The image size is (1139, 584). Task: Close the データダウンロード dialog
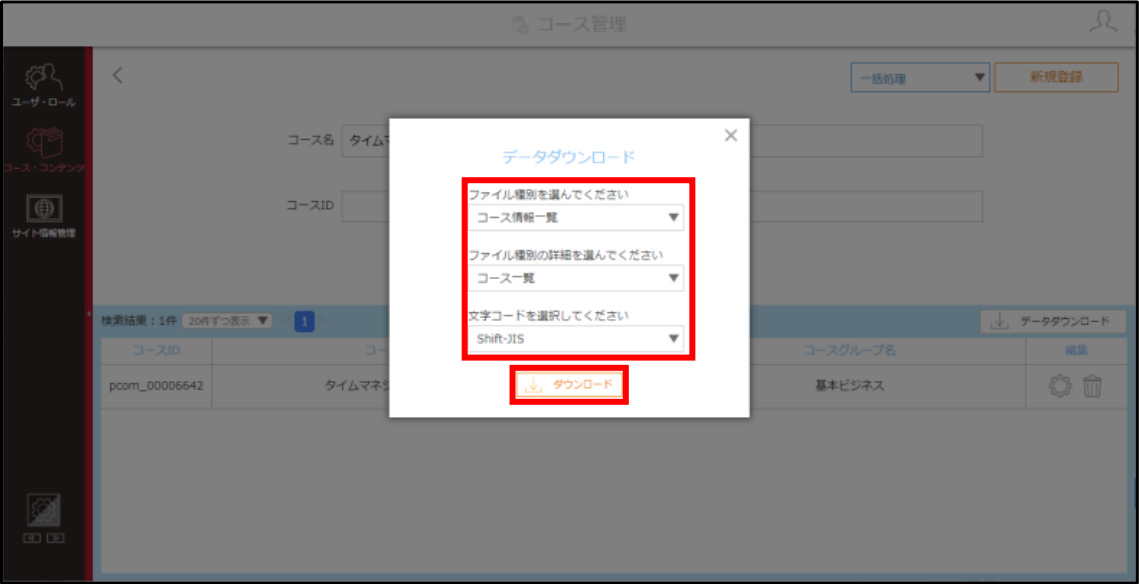click(731, 135)
